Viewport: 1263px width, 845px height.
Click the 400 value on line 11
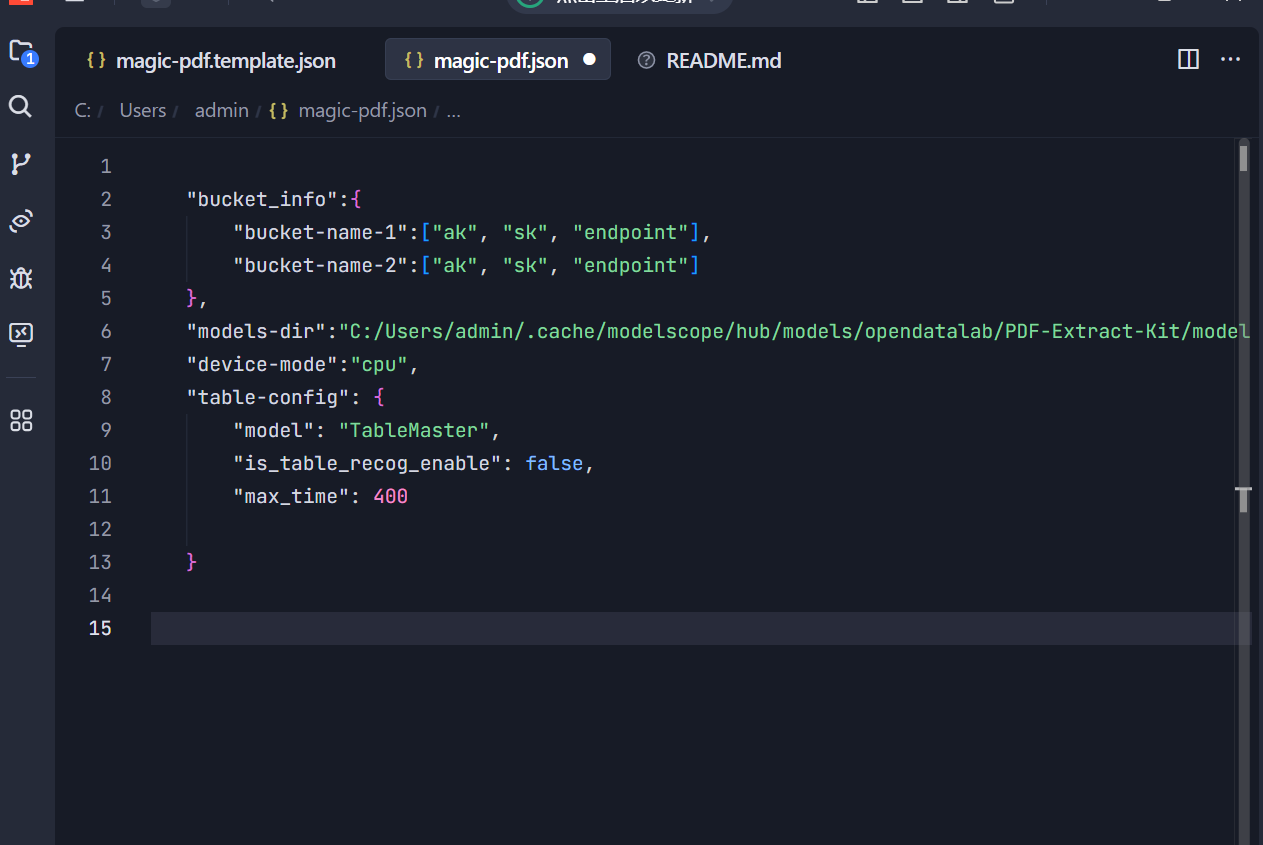(x=390, y=496)
